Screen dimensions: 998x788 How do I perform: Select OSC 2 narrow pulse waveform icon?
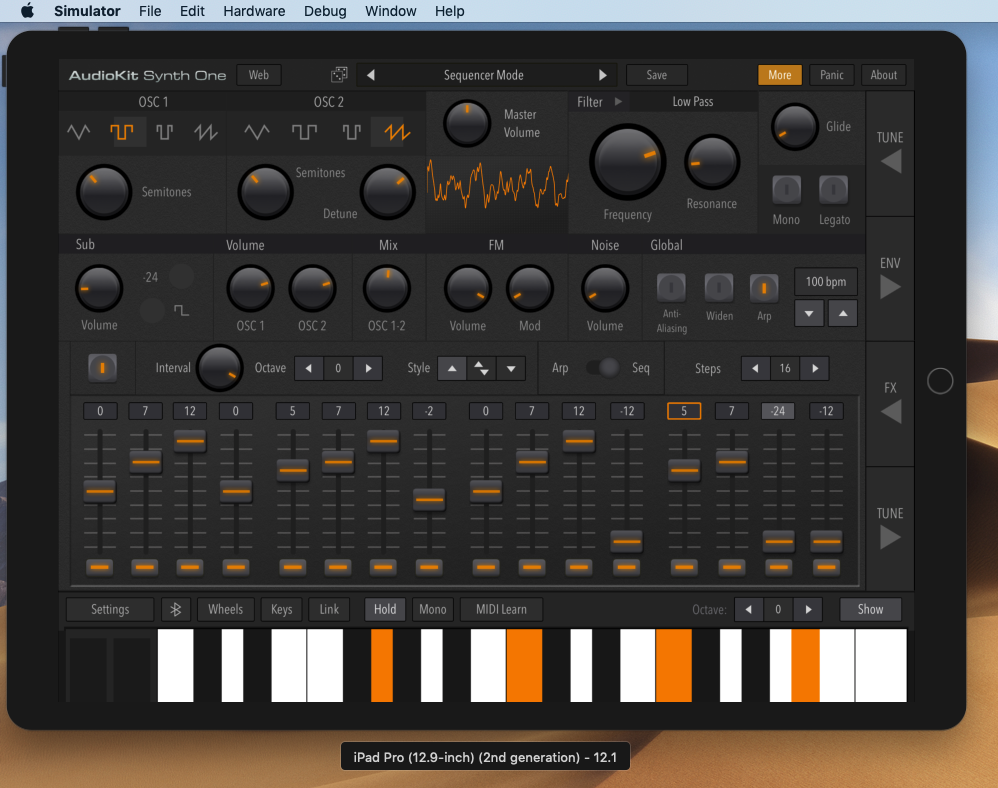(x=351, y=132)
